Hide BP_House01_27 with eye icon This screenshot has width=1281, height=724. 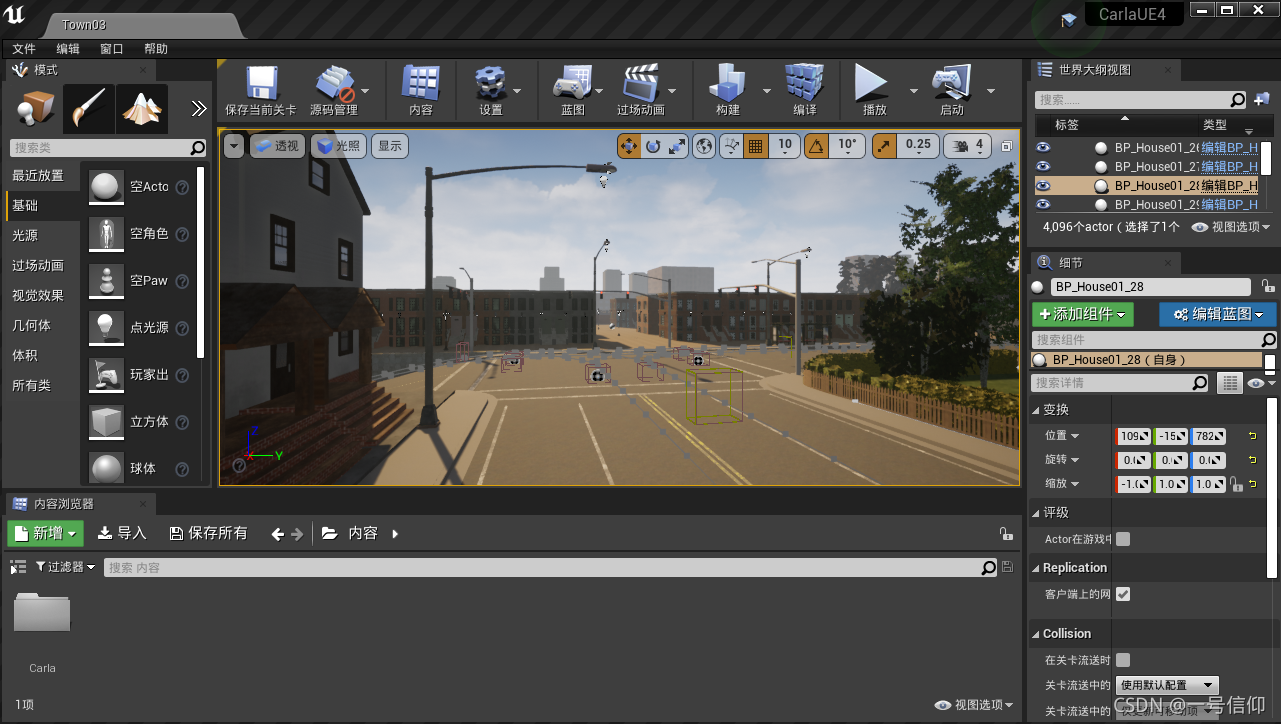tap(1043, 166)
